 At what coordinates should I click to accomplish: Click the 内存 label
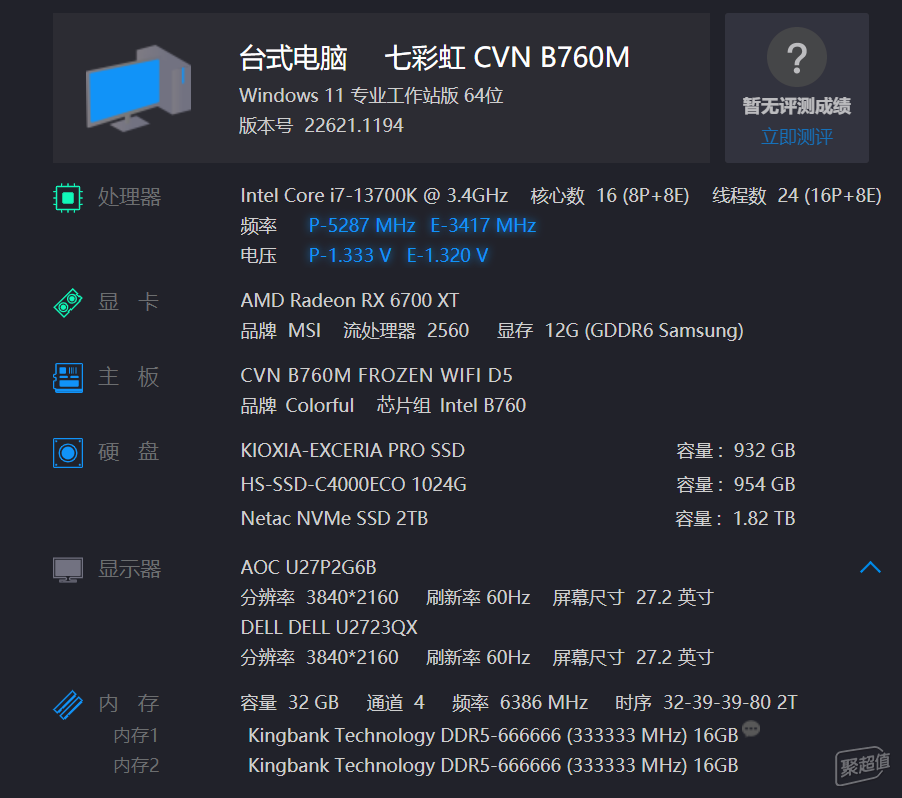pos(129,704)
